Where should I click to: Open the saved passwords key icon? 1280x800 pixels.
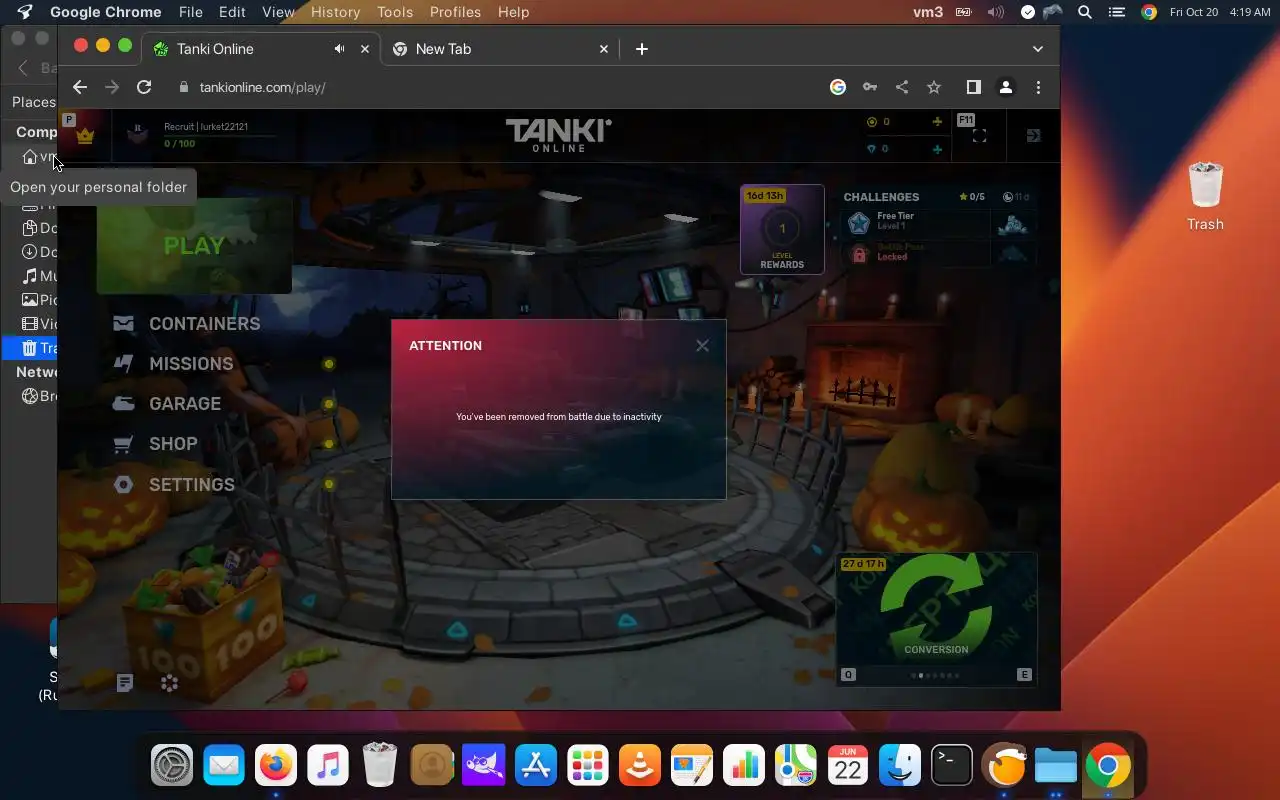[870, 87]
